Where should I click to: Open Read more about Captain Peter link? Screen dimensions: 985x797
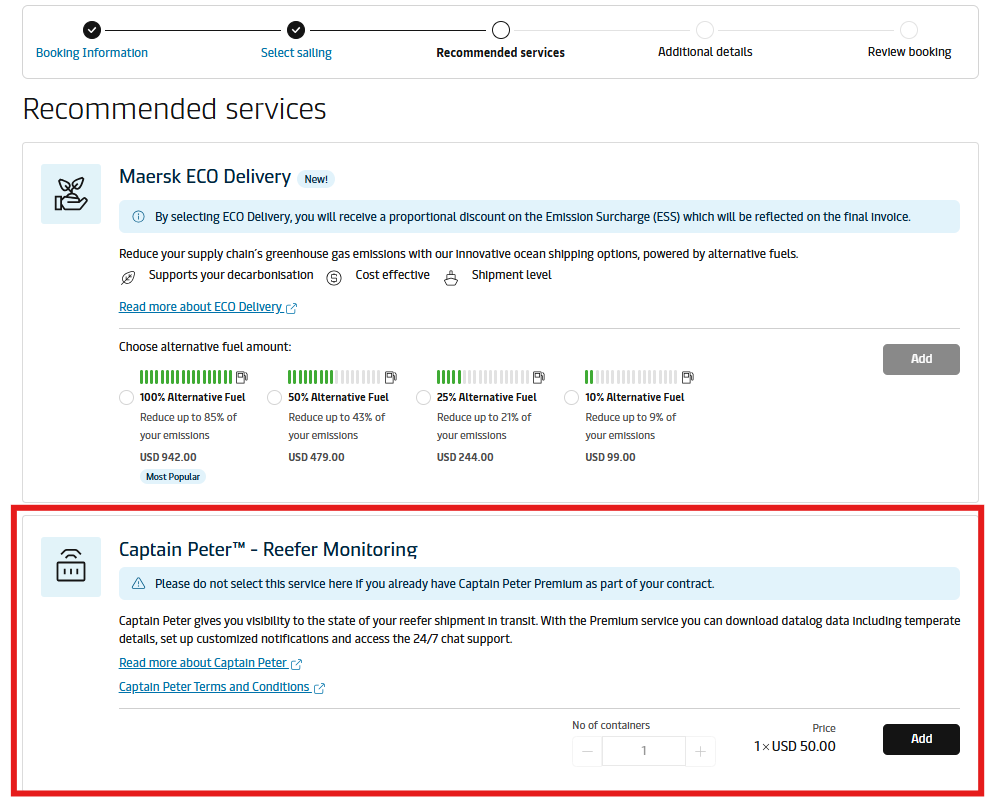coord(203,663)
